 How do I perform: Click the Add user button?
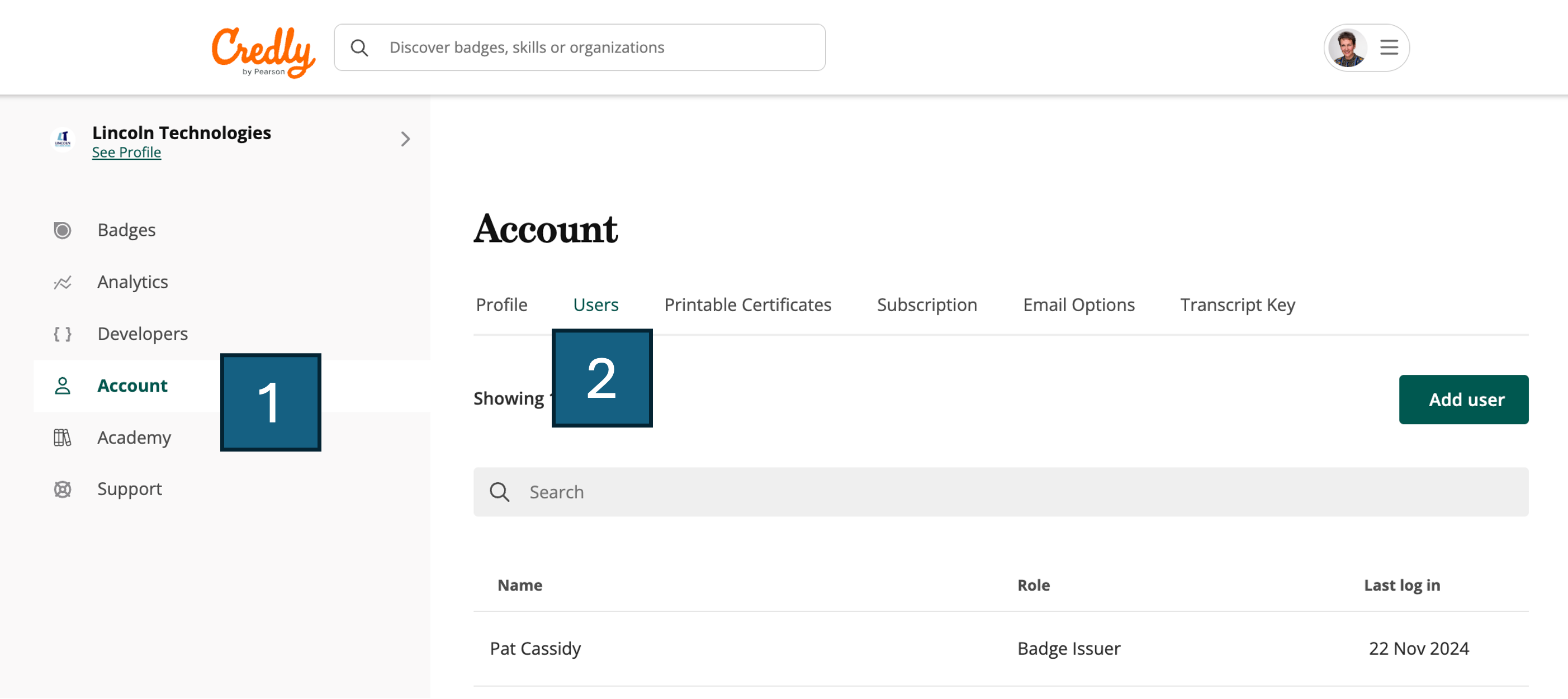point(1463,400)
